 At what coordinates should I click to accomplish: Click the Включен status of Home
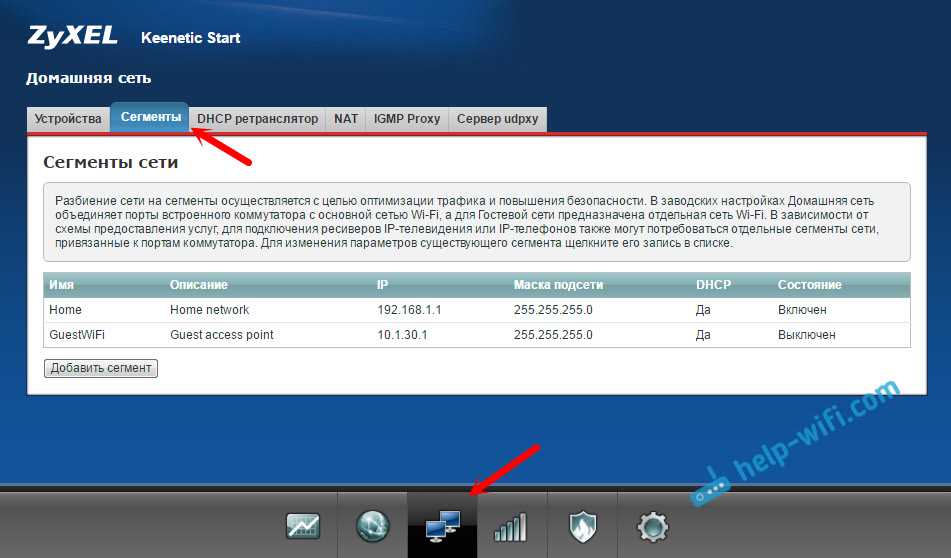[802, 310]
